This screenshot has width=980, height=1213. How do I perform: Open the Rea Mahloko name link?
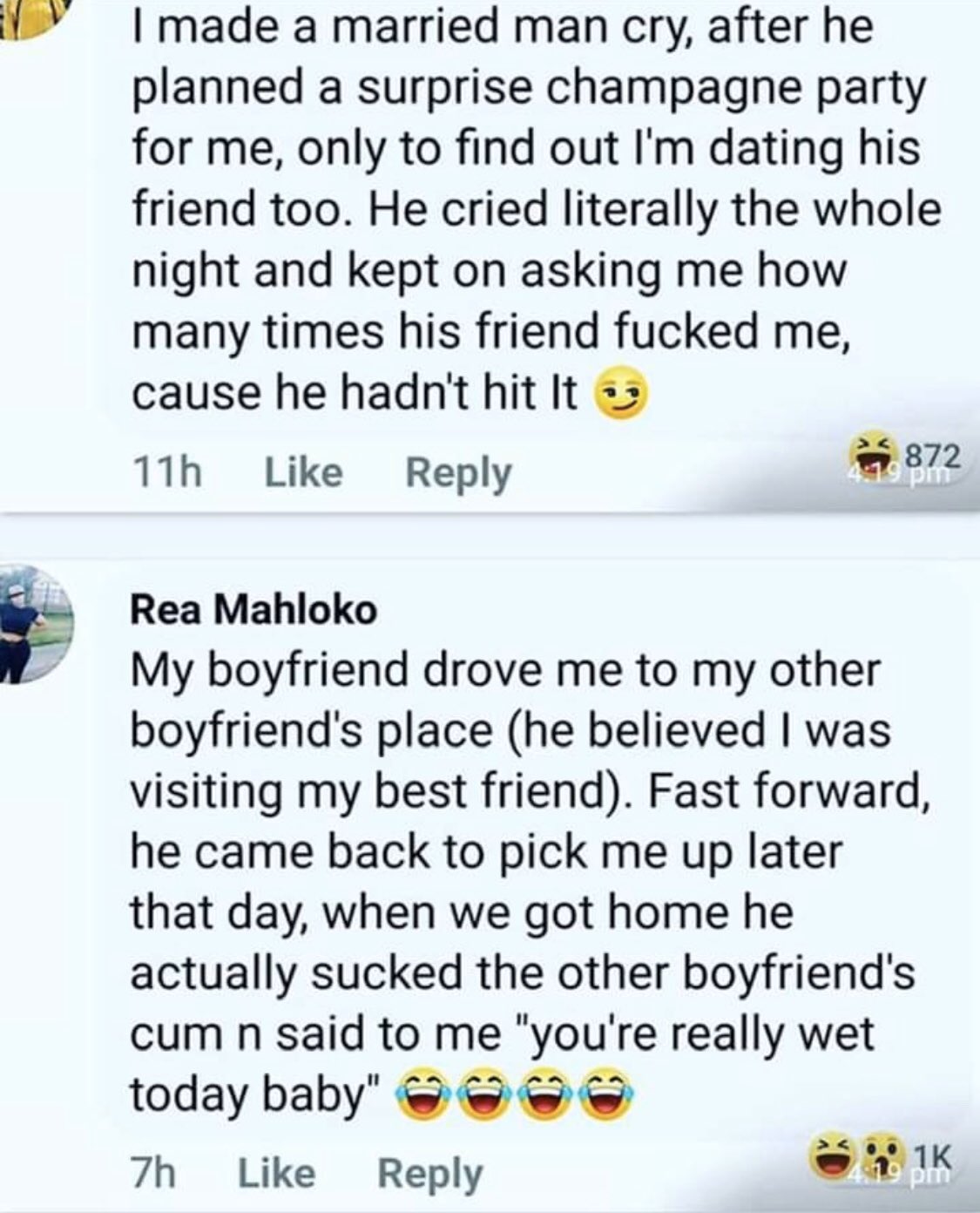click(x=253, y=610)
